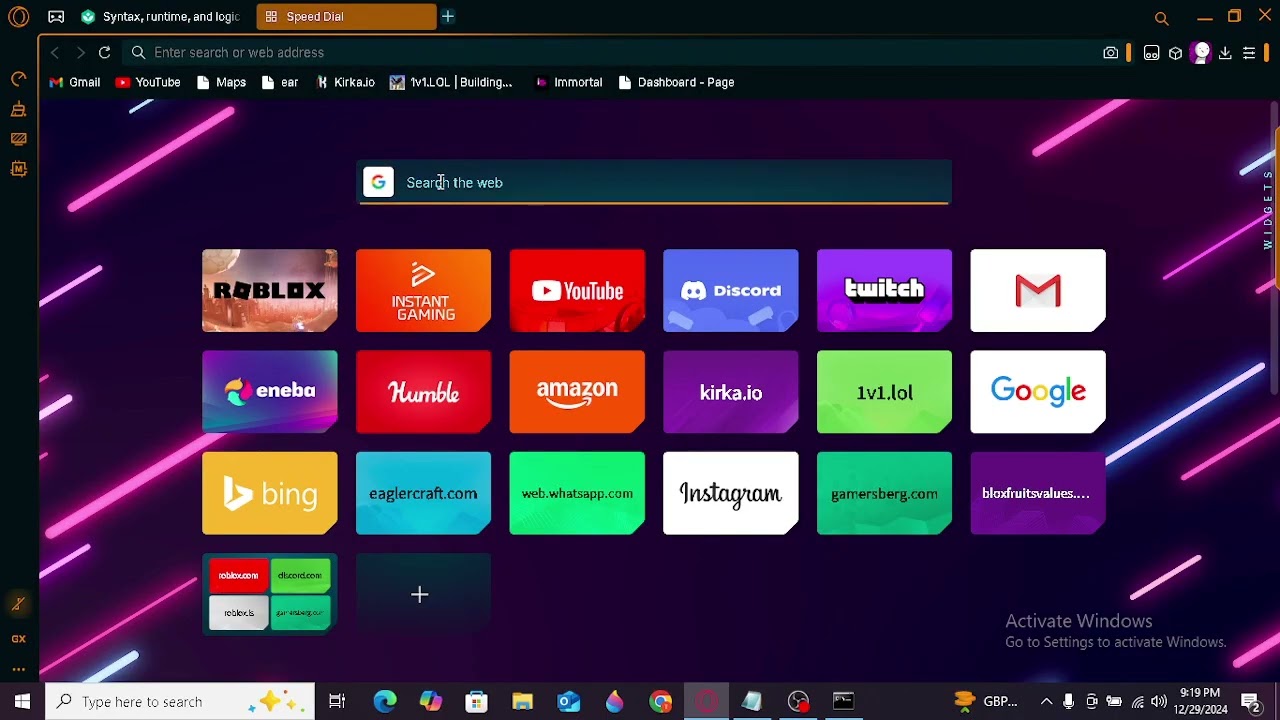Expand the Widgets side panel

pos(1268,210)
